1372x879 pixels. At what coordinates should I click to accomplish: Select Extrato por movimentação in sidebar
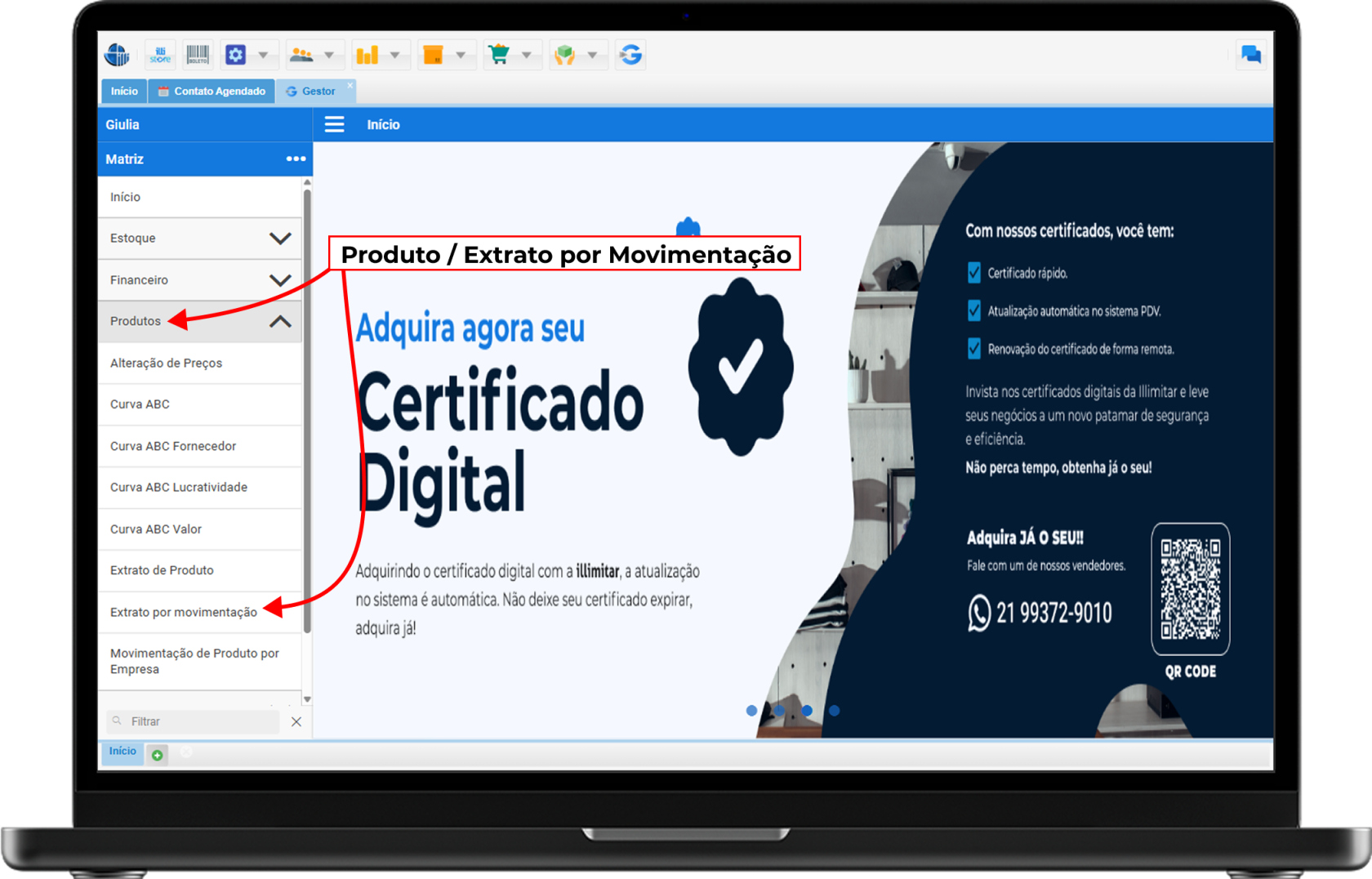184,612
